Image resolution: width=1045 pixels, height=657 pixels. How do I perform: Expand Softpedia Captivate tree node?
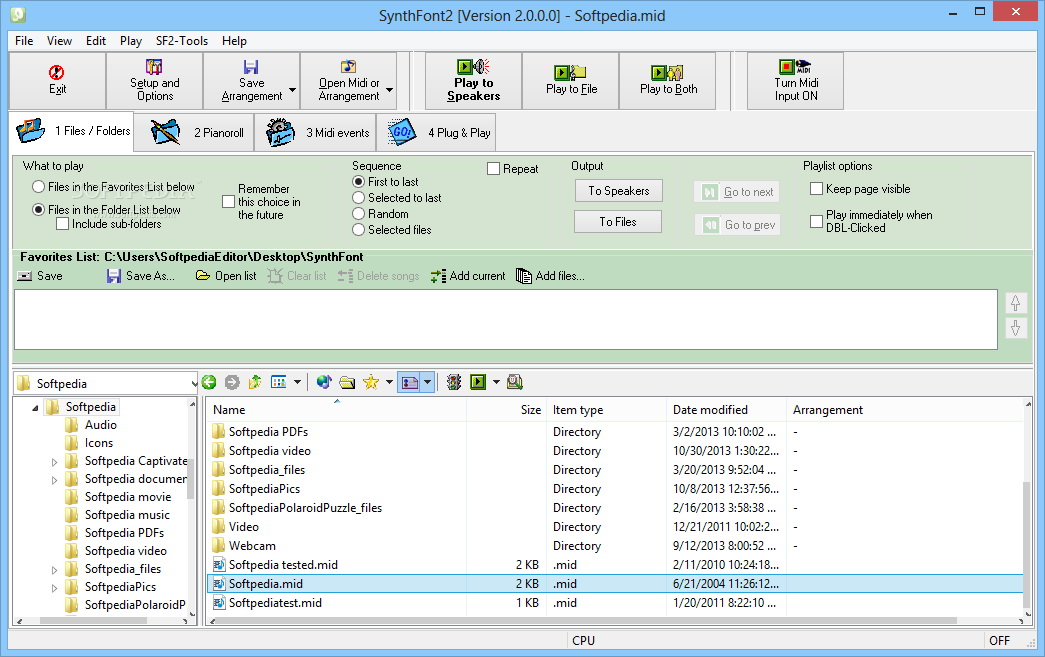coord(55,462)
